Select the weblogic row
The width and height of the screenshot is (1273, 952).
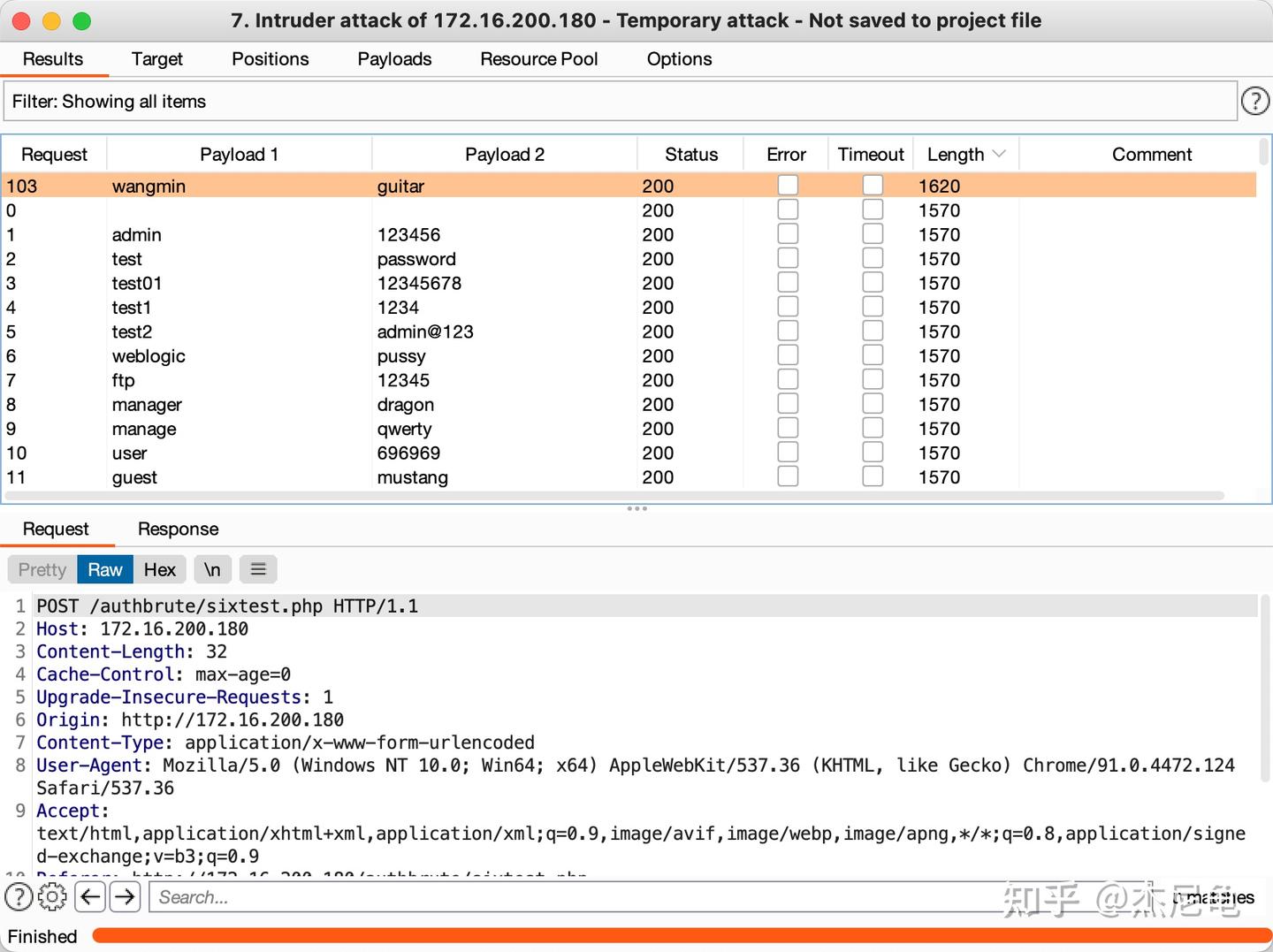tap(629, 355)
